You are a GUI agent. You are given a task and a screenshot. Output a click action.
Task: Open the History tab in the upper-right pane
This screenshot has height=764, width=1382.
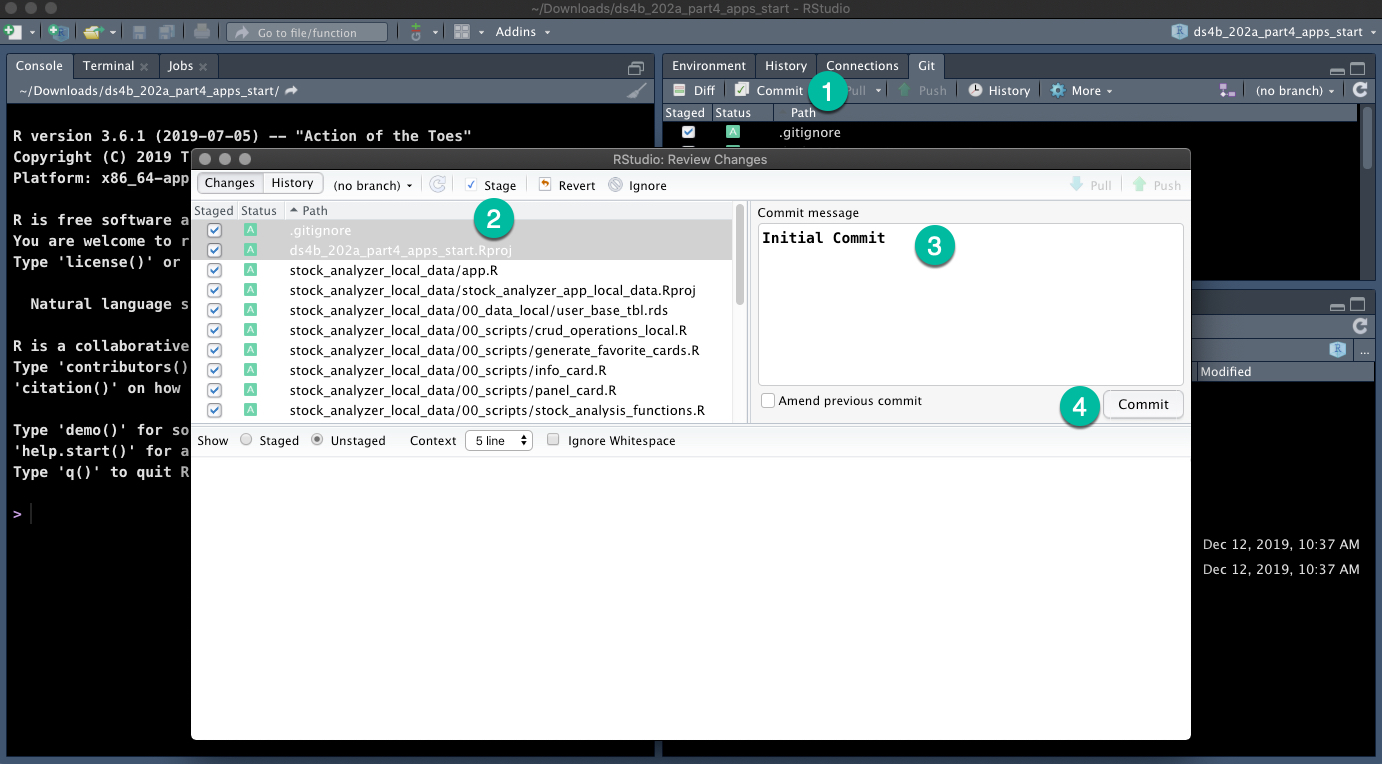(x=786, y=66)
